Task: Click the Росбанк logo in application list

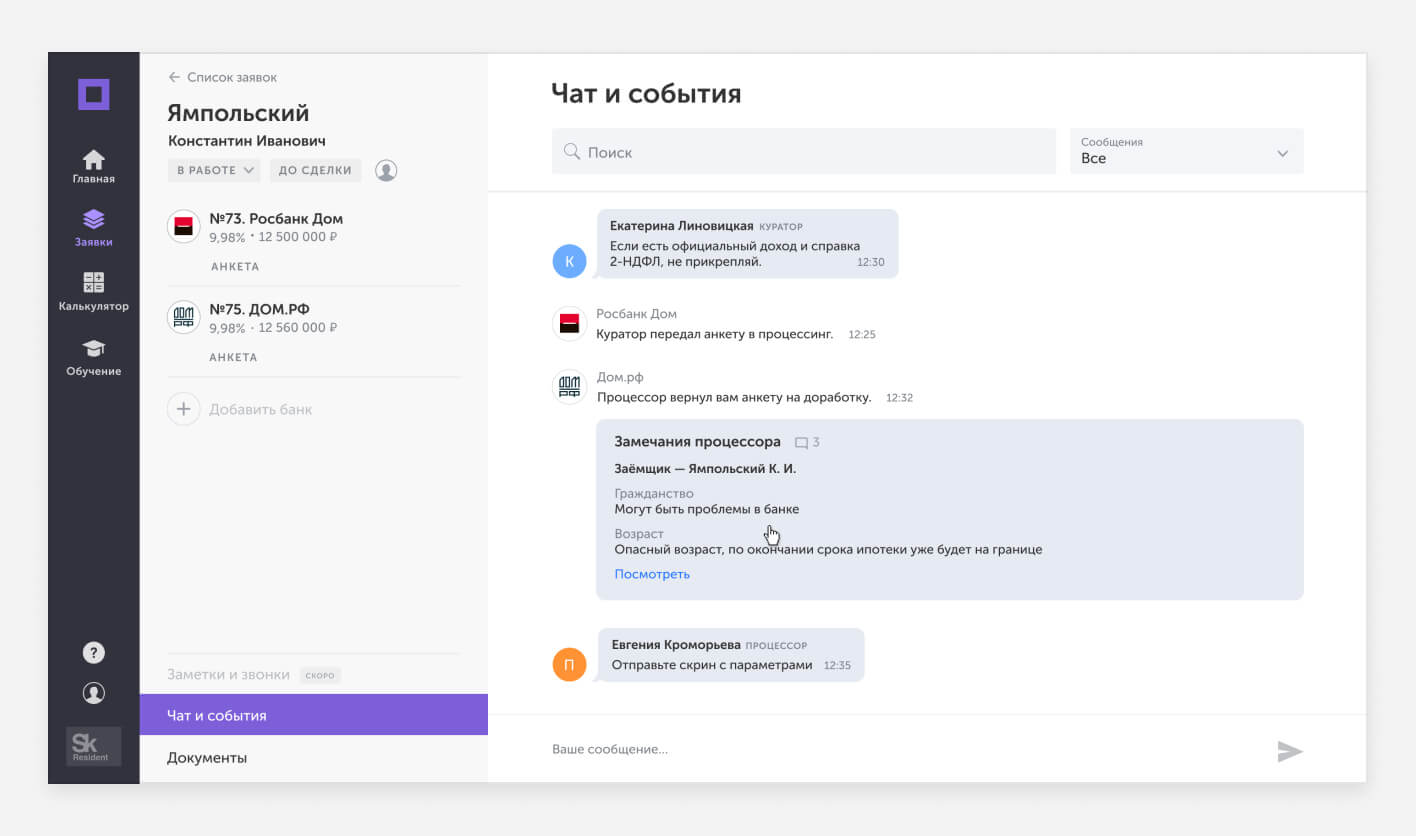Action: tap(184, 227)
